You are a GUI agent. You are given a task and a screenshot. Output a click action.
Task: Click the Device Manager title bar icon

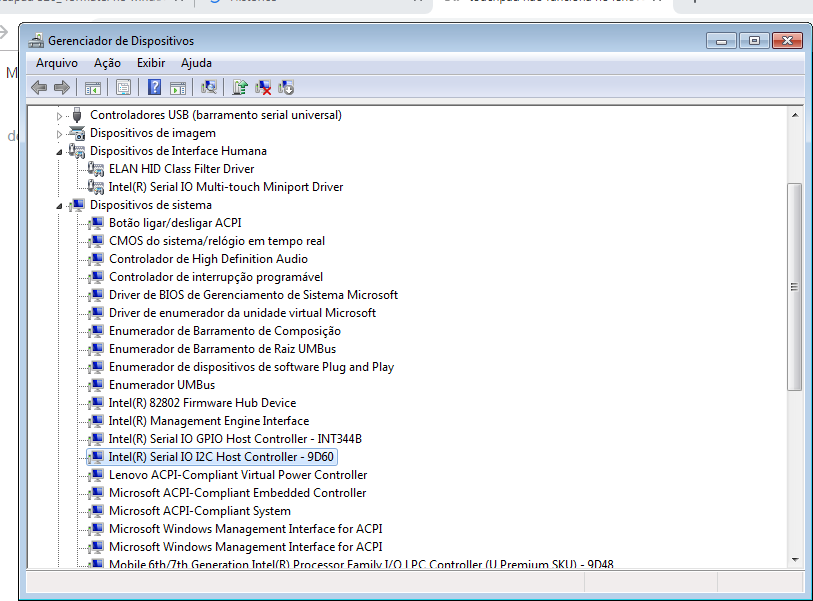[x=36, y=40]
